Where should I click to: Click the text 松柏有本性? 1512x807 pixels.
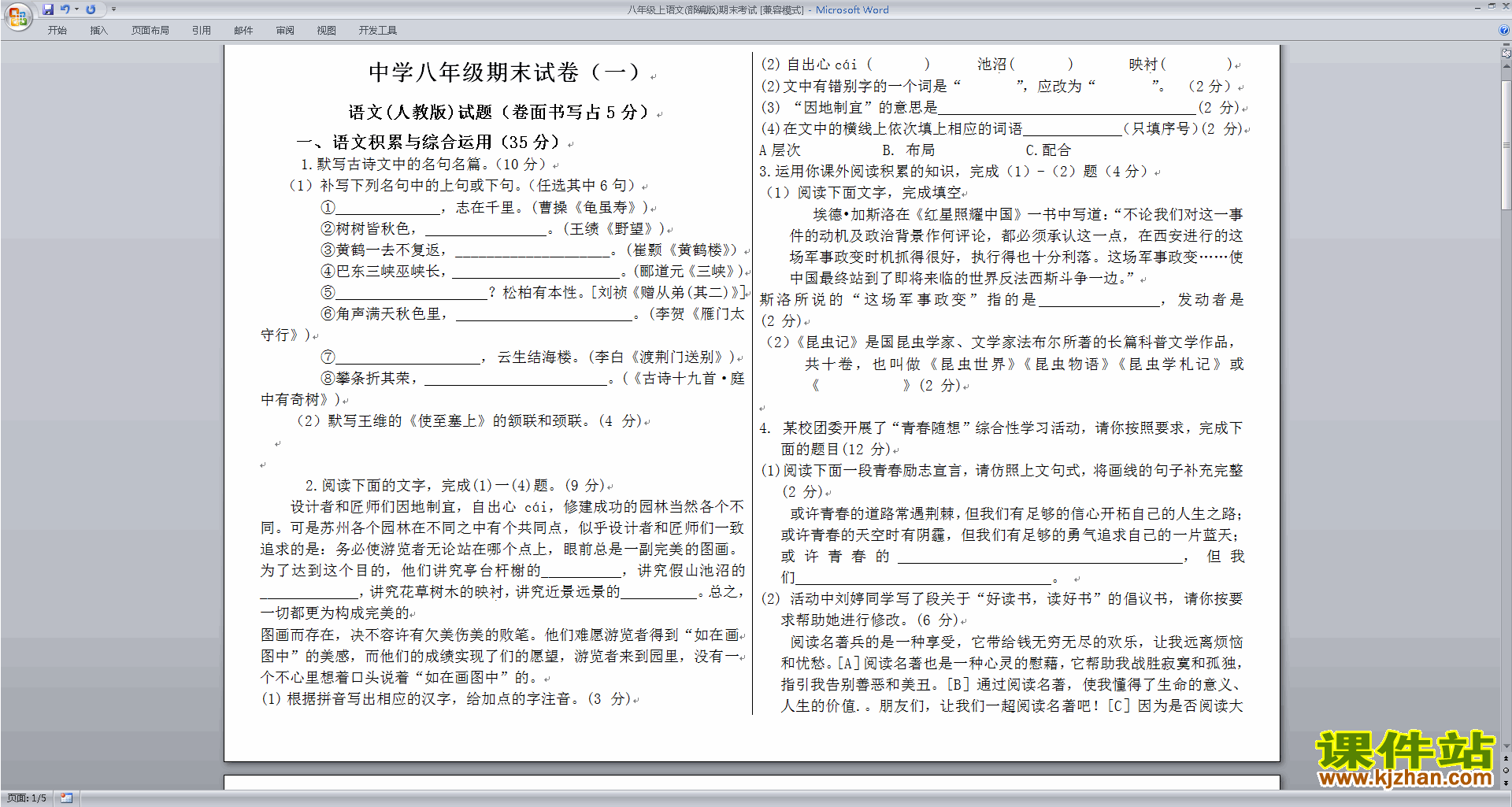coord(543,293)
